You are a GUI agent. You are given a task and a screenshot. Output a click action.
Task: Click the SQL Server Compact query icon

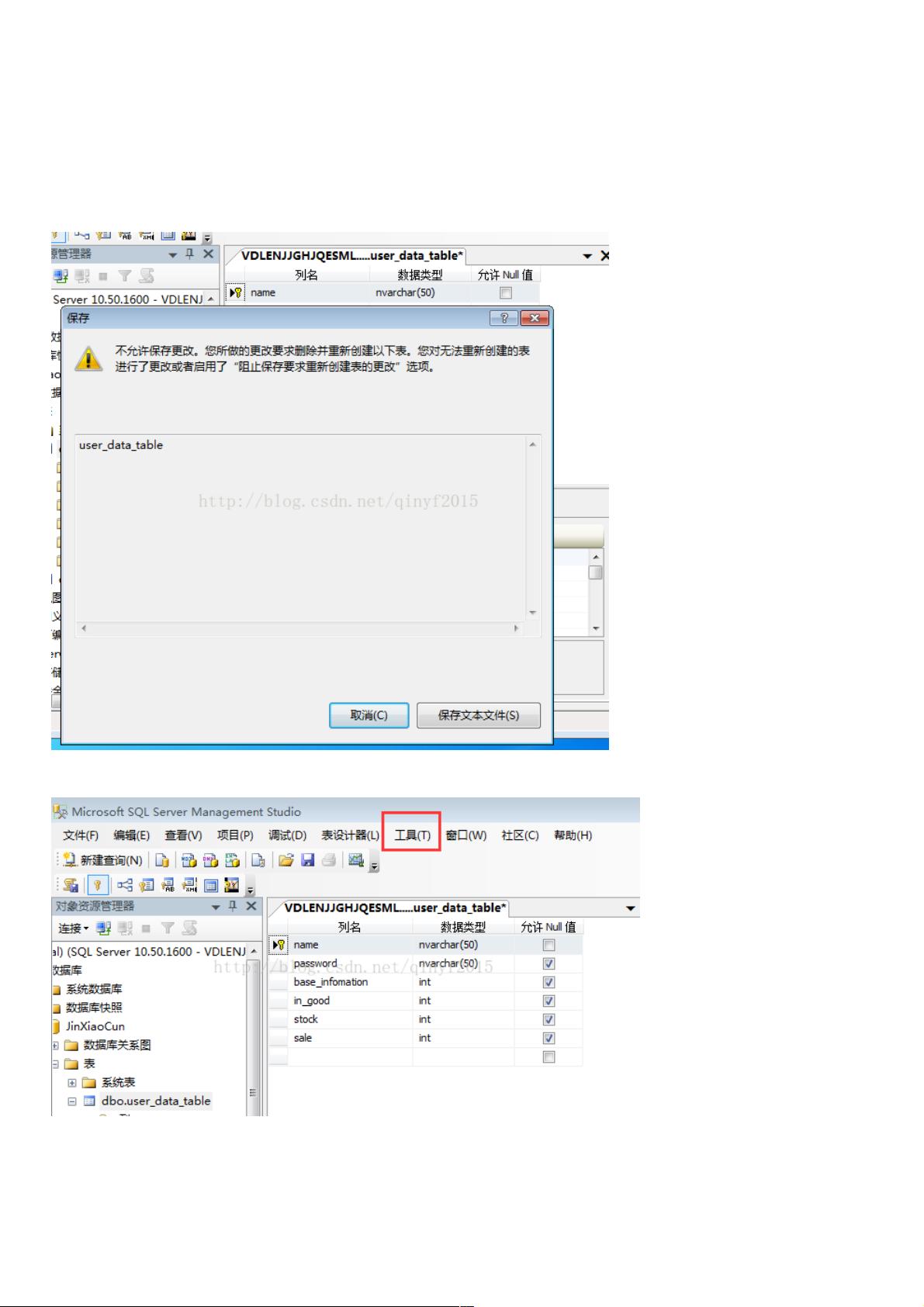[x=258, y=860]
